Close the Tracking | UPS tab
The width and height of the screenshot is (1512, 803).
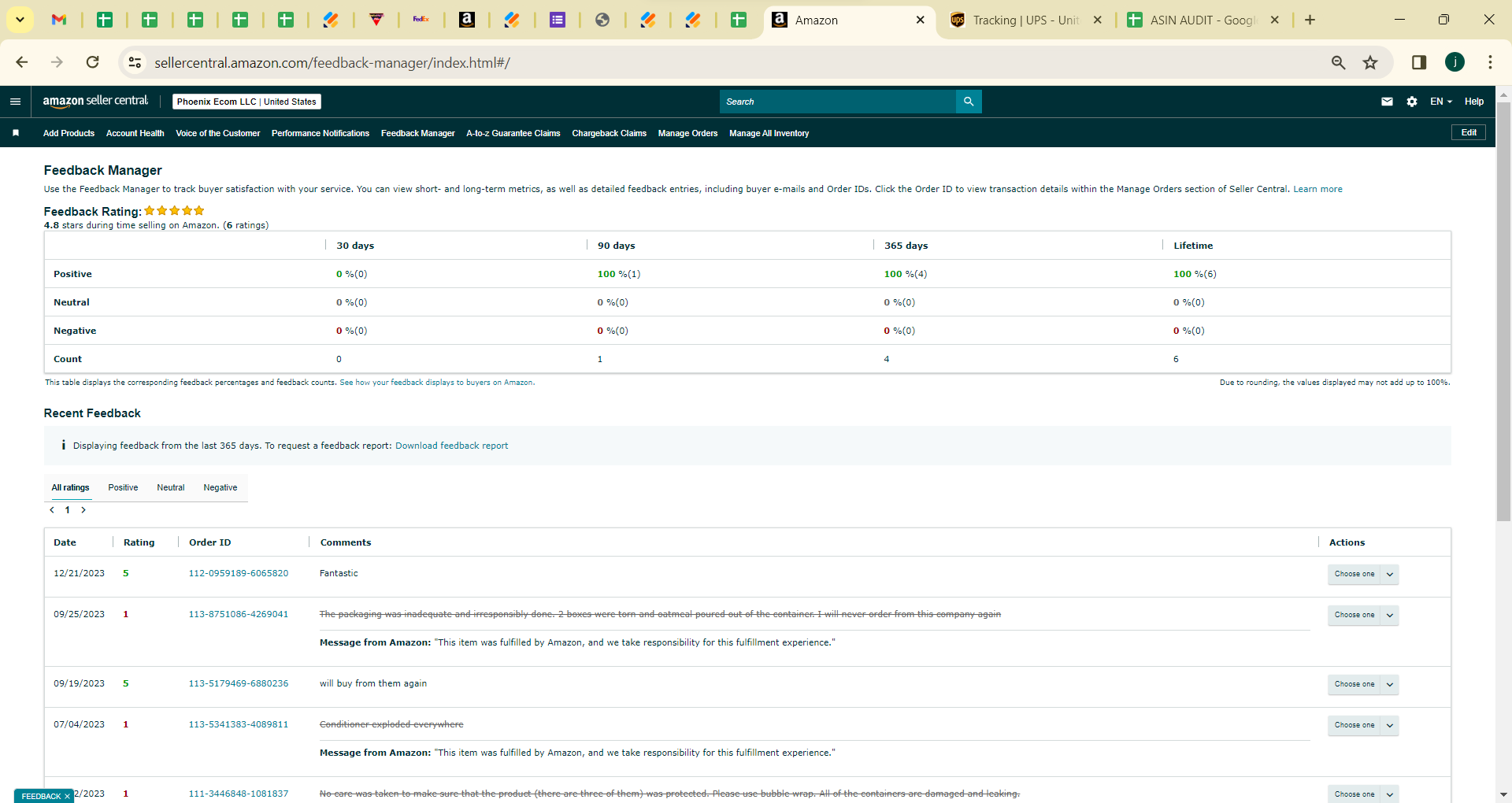coord(1098,20)
